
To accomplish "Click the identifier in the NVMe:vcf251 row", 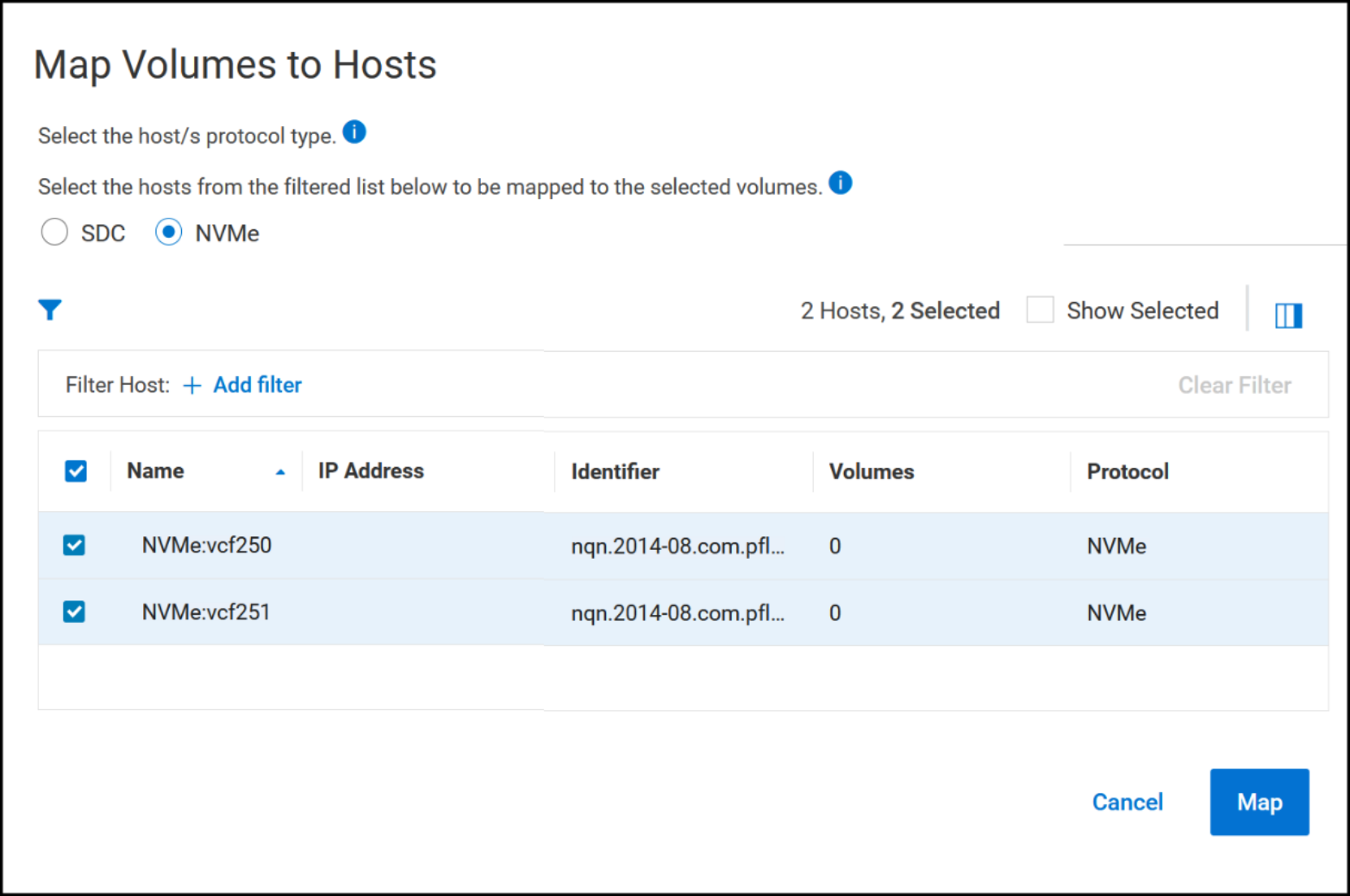I will pos(677,612).
